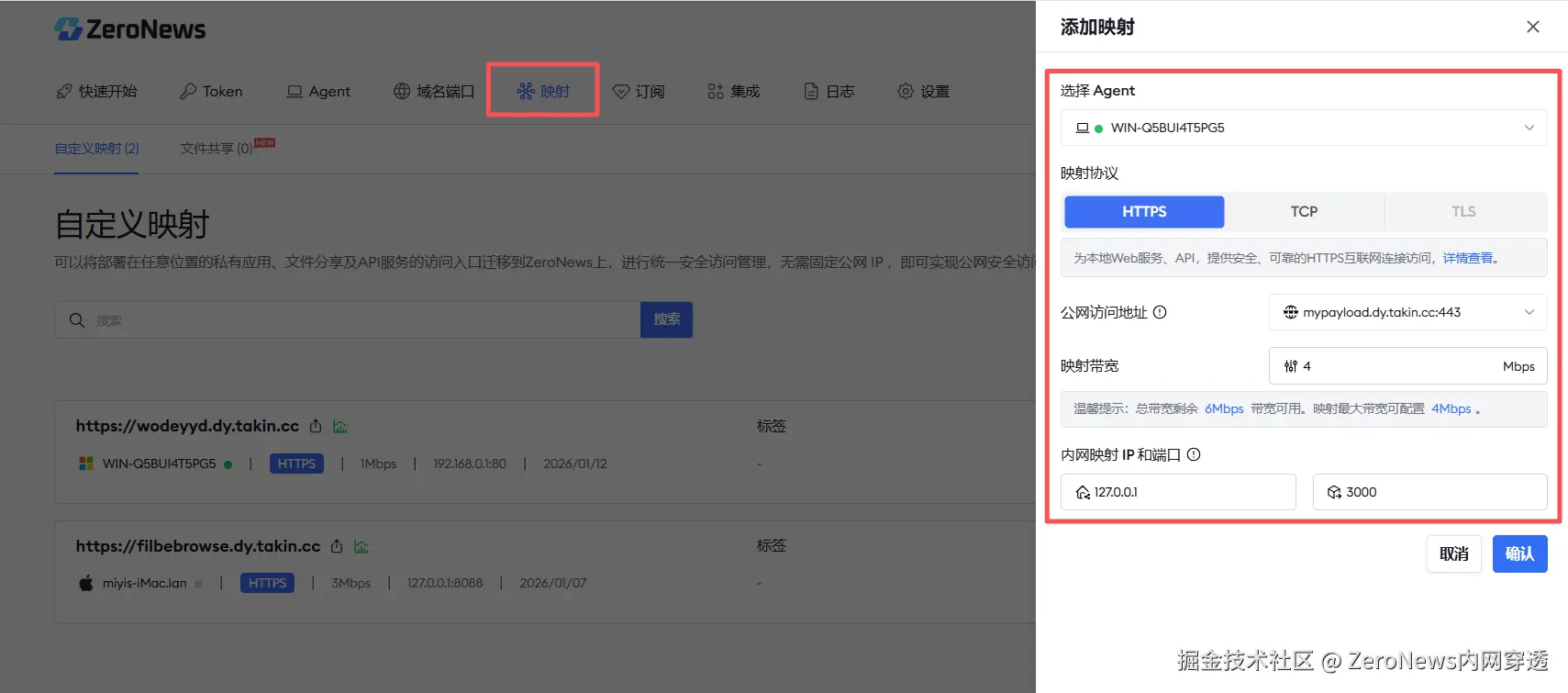Click the HTTPS tag on the wodeyyd row
The height and width of the screenshot is (693, 1568).
[x=296, y=464]
